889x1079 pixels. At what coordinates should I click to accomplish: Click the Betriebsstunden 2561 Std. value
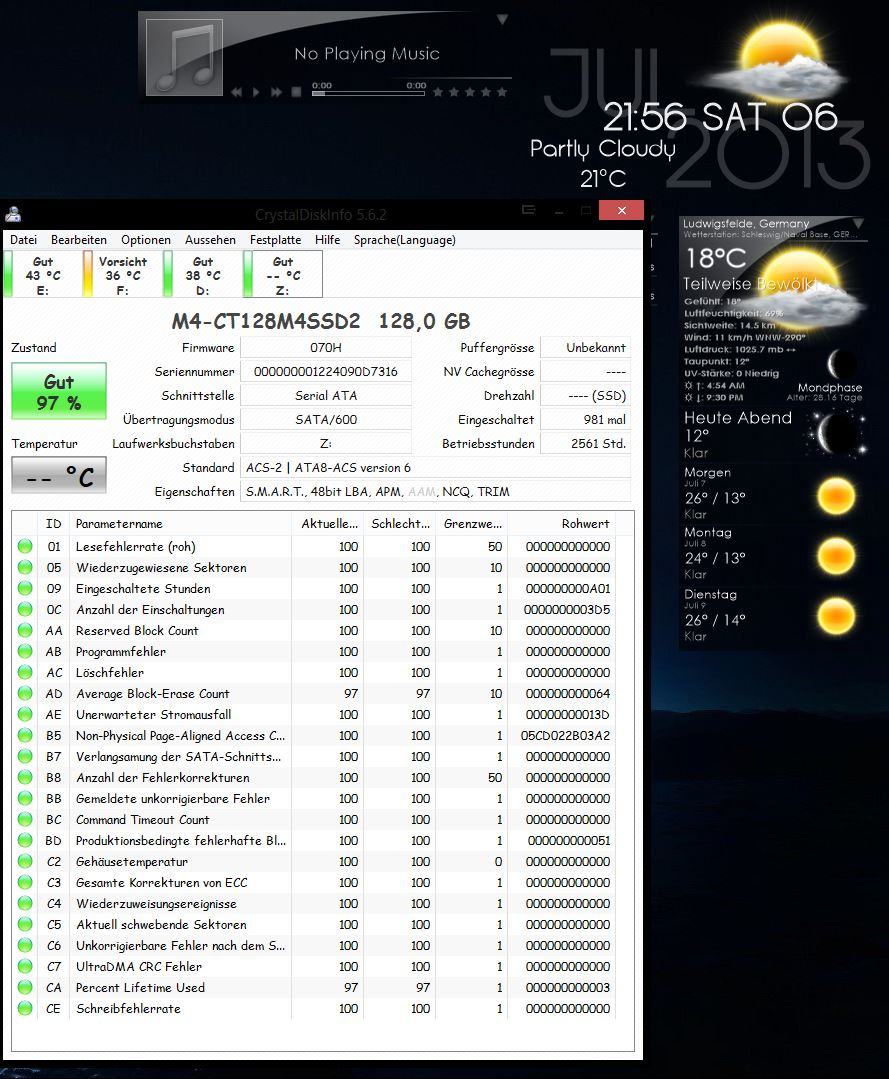(x=586, y=444)
